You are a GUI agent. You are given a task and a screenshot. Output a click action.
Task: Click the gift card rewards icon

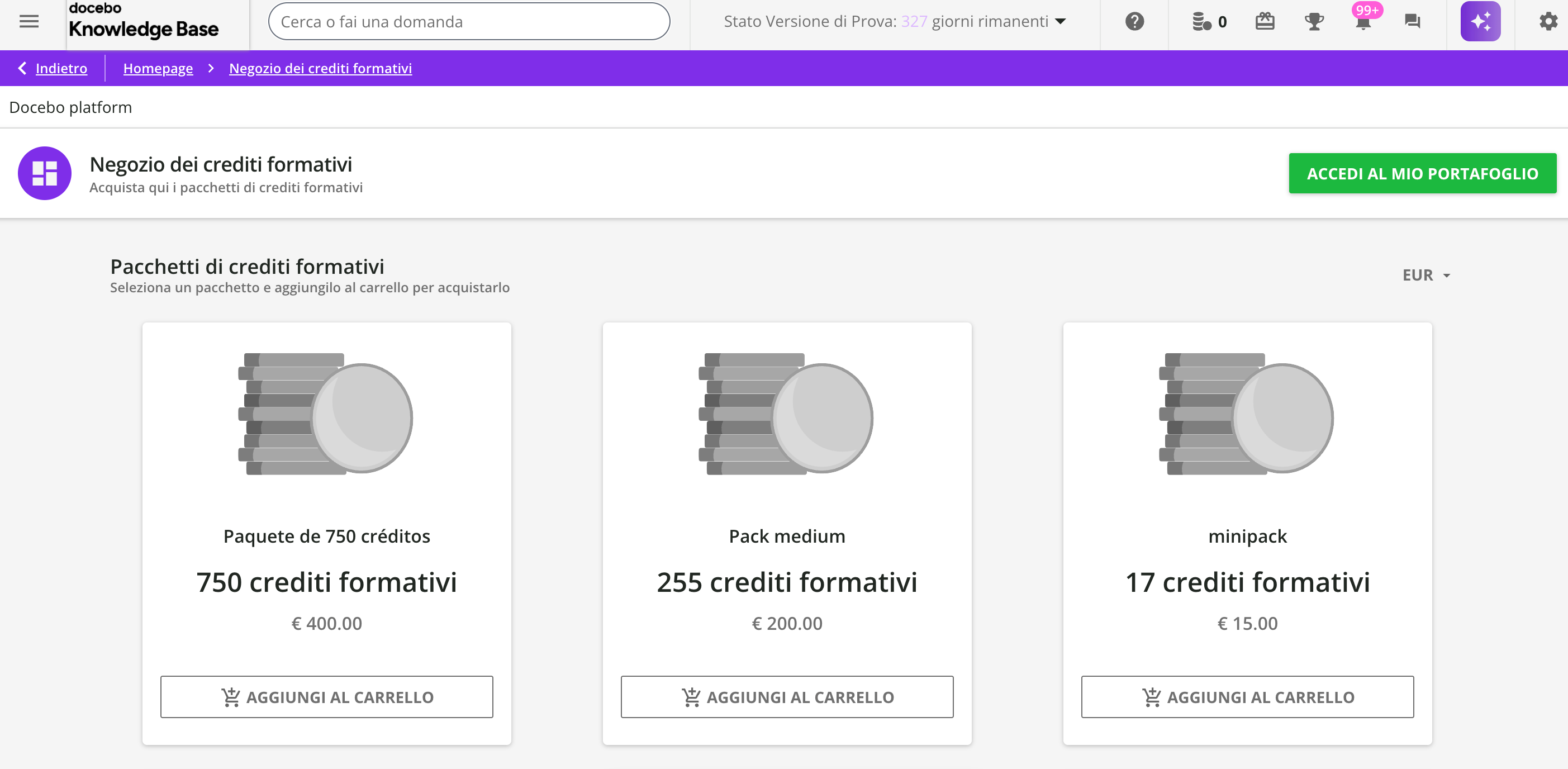[x=1264, y=21]
